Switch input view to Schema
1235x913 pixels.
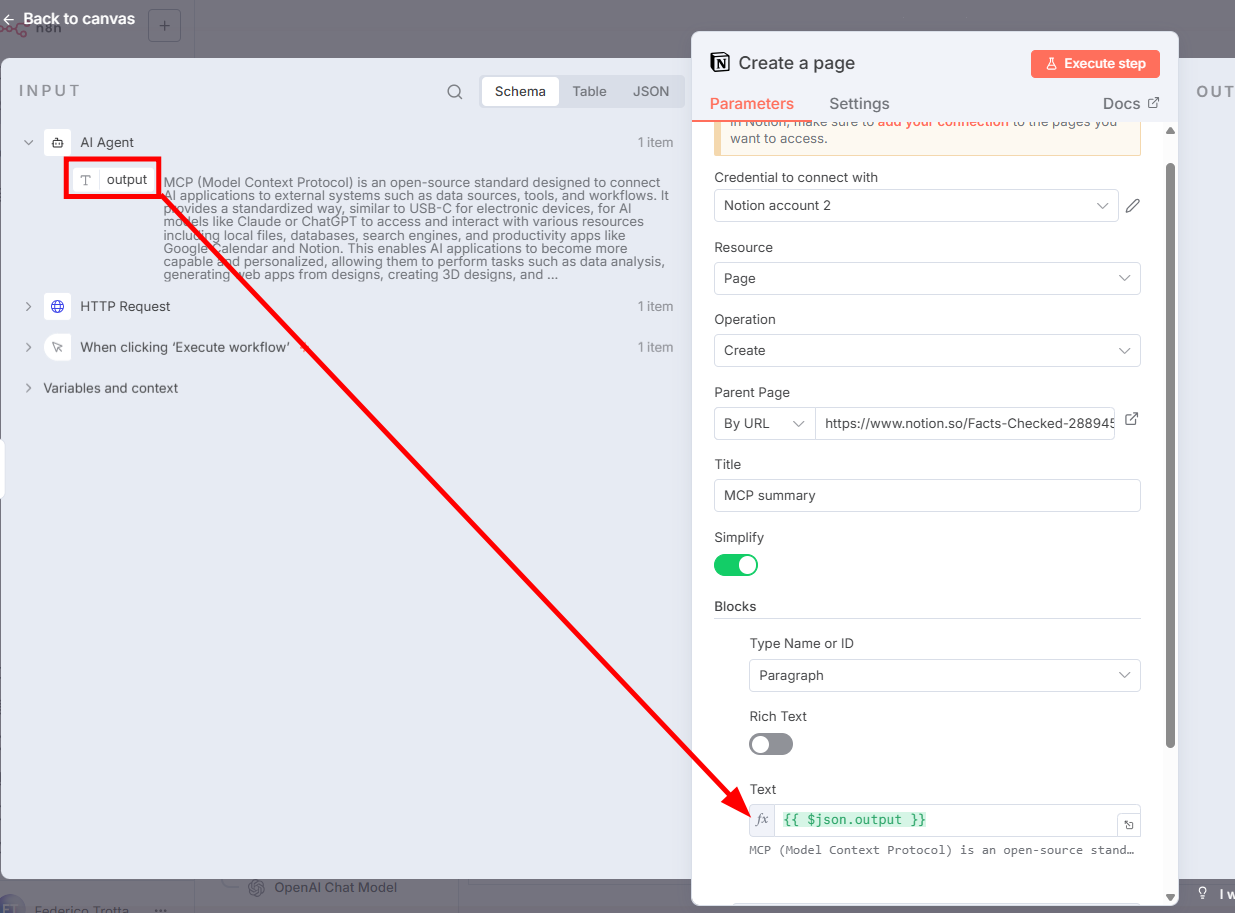(x=520, y=91)
